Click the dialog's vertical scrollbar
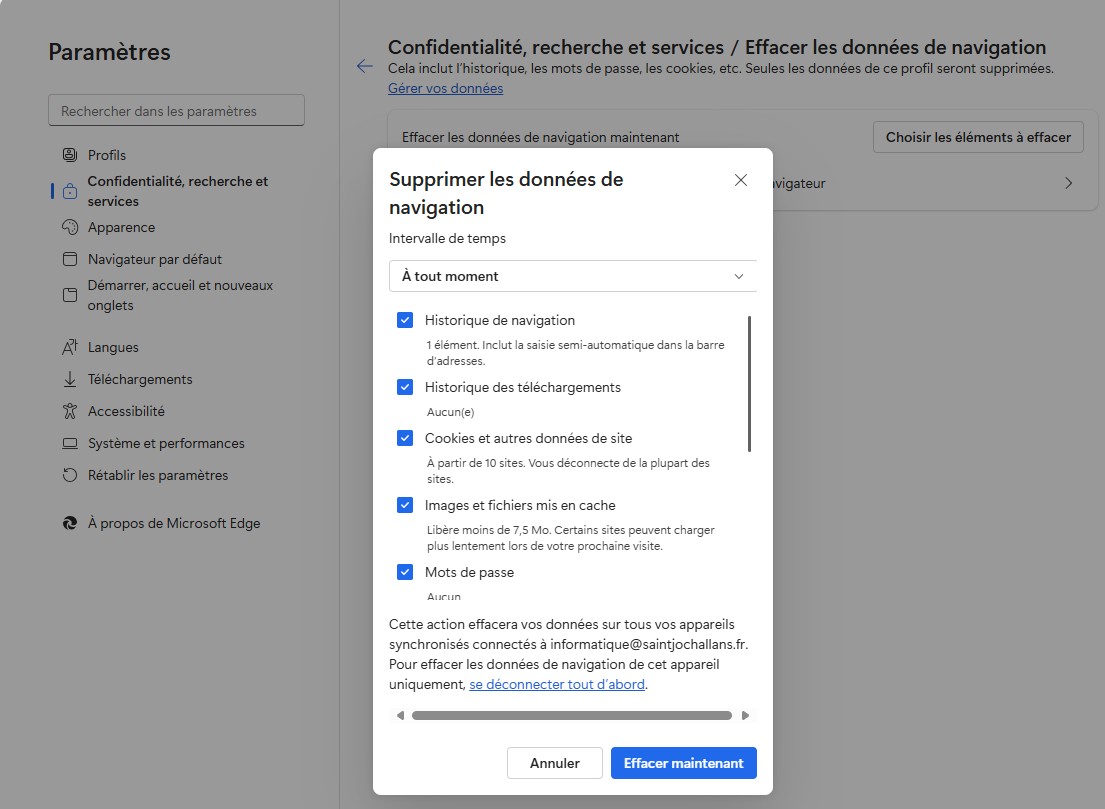This screenshot has height=809, width=1105. [x=749, y=384]
